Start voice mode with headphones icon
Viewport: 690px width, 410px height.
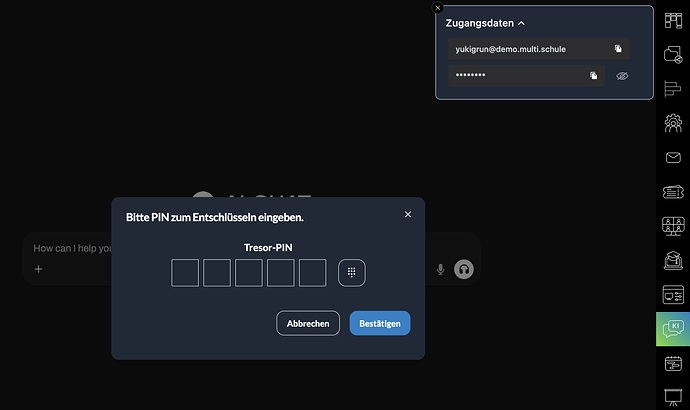coord(463,269)
